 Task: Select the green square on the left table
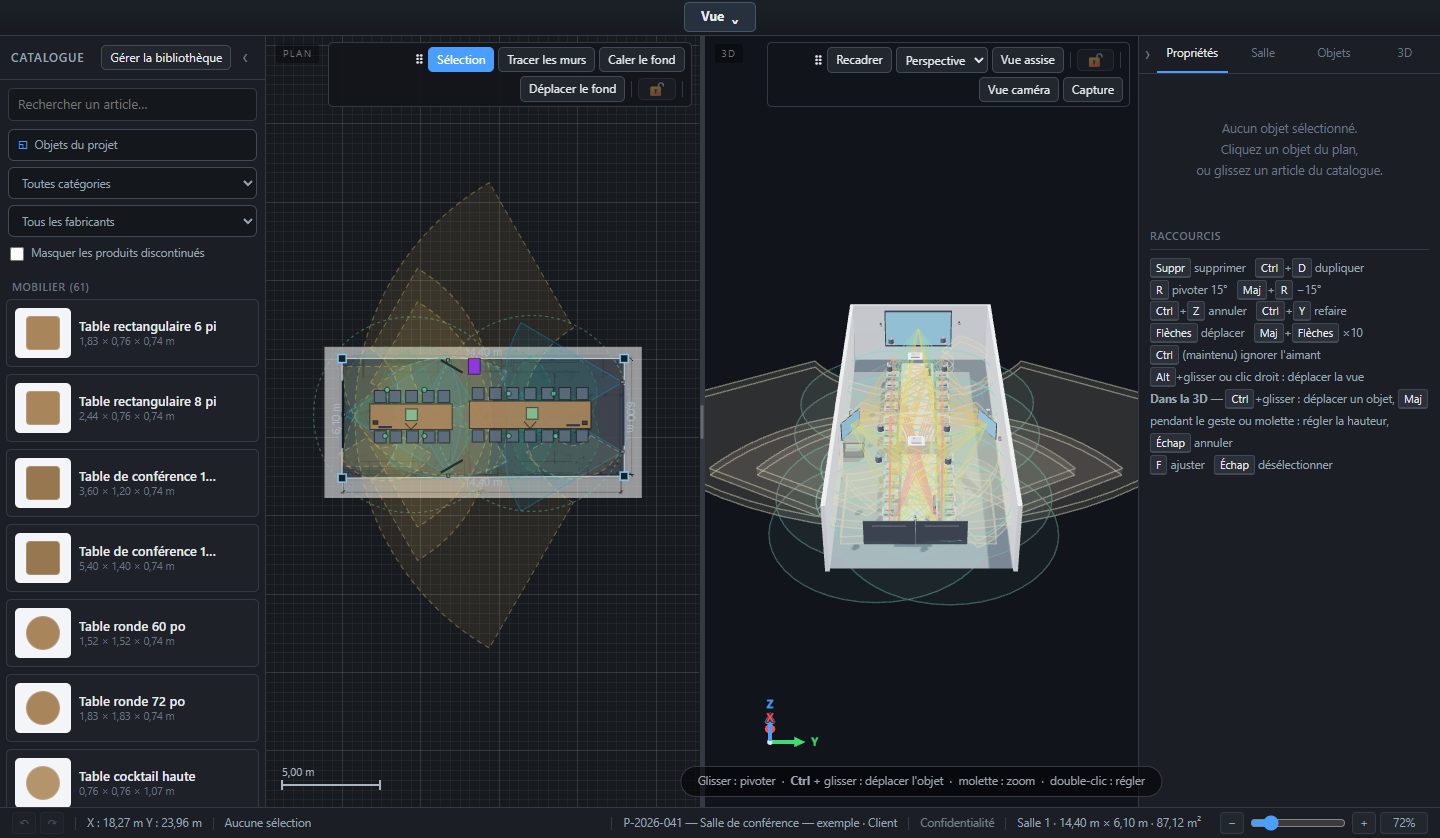coord(411,414)
